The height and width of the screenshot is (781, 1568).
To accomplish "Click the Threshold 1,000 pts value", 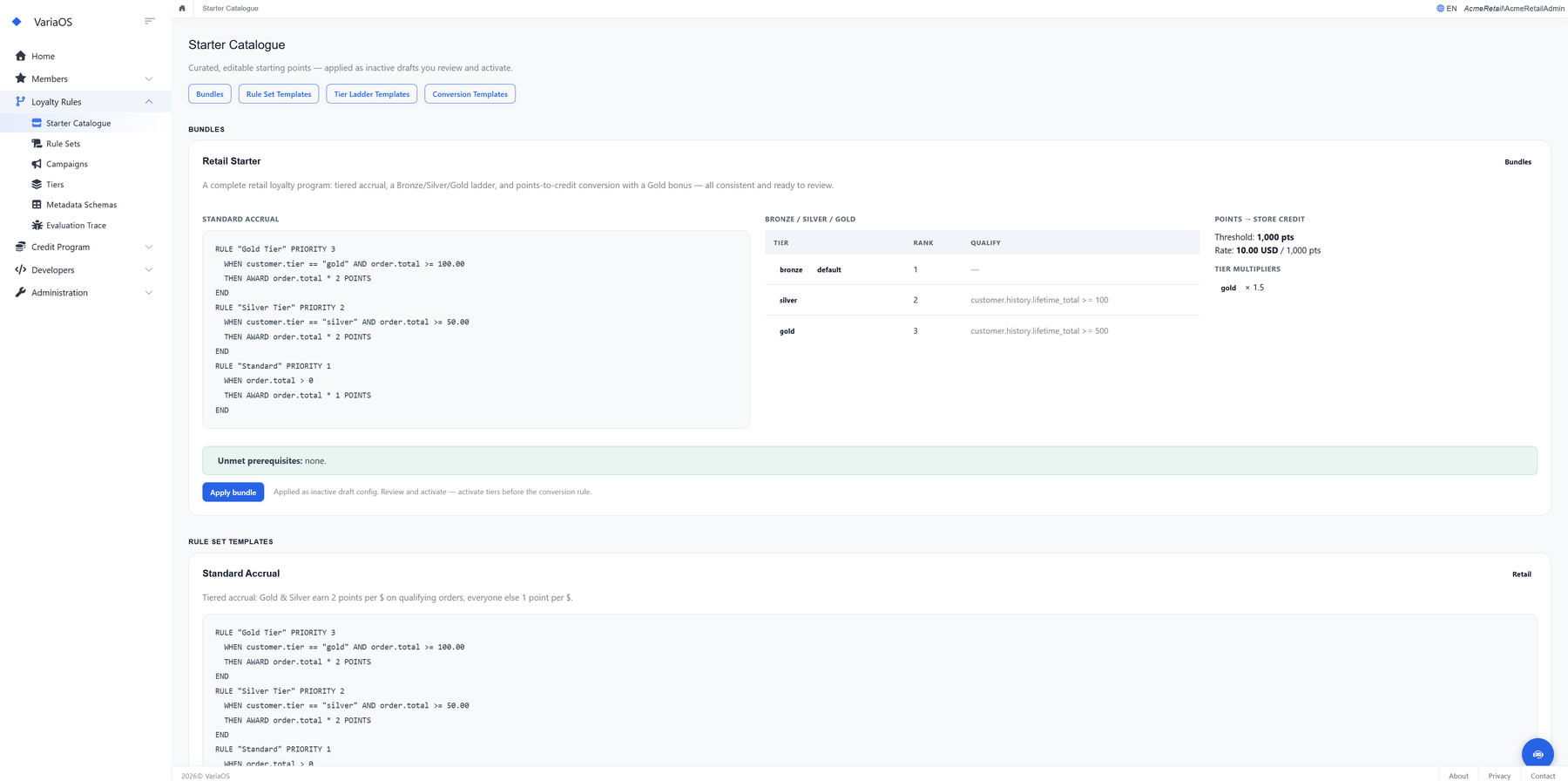I will (1275, 237).
